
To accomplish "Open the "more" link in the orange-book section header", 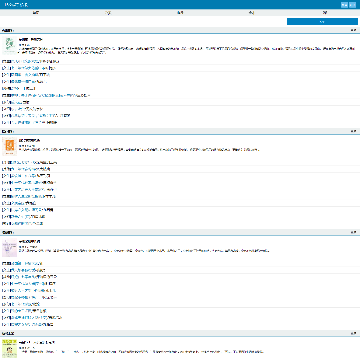I will pos(353,131).
